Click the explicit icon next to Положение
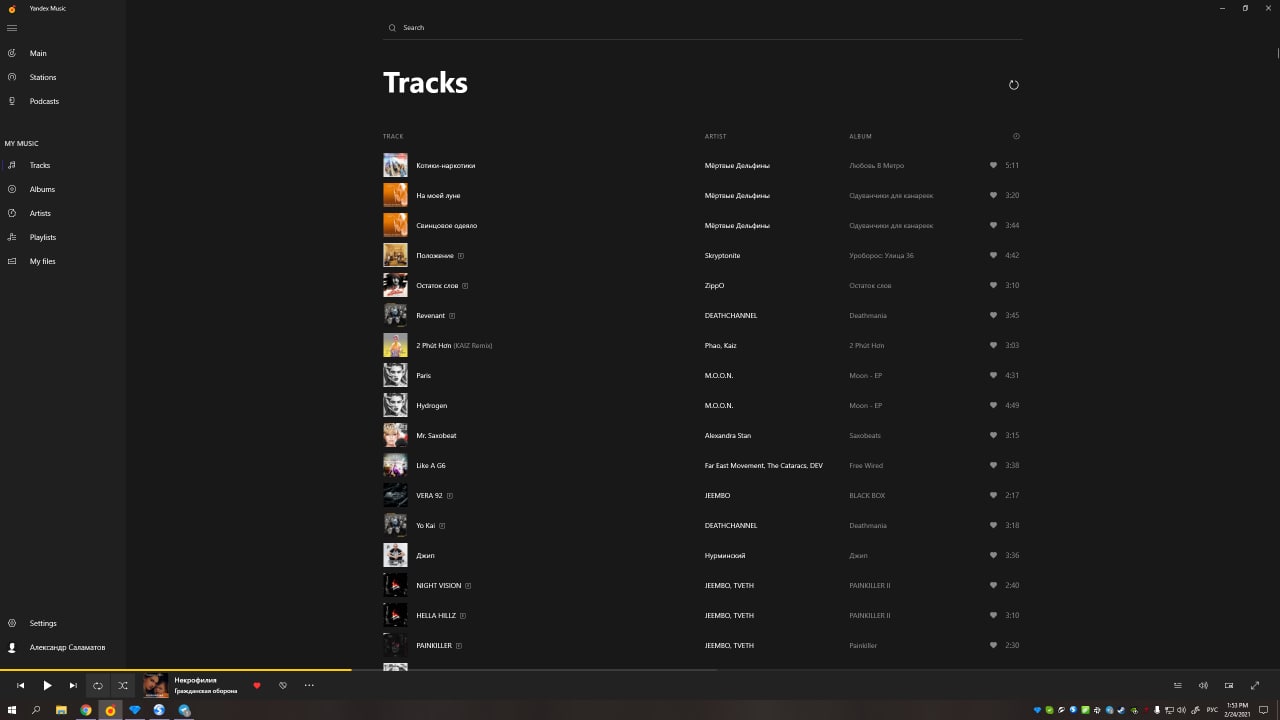 pyautogui.click(x=461, y=255)
